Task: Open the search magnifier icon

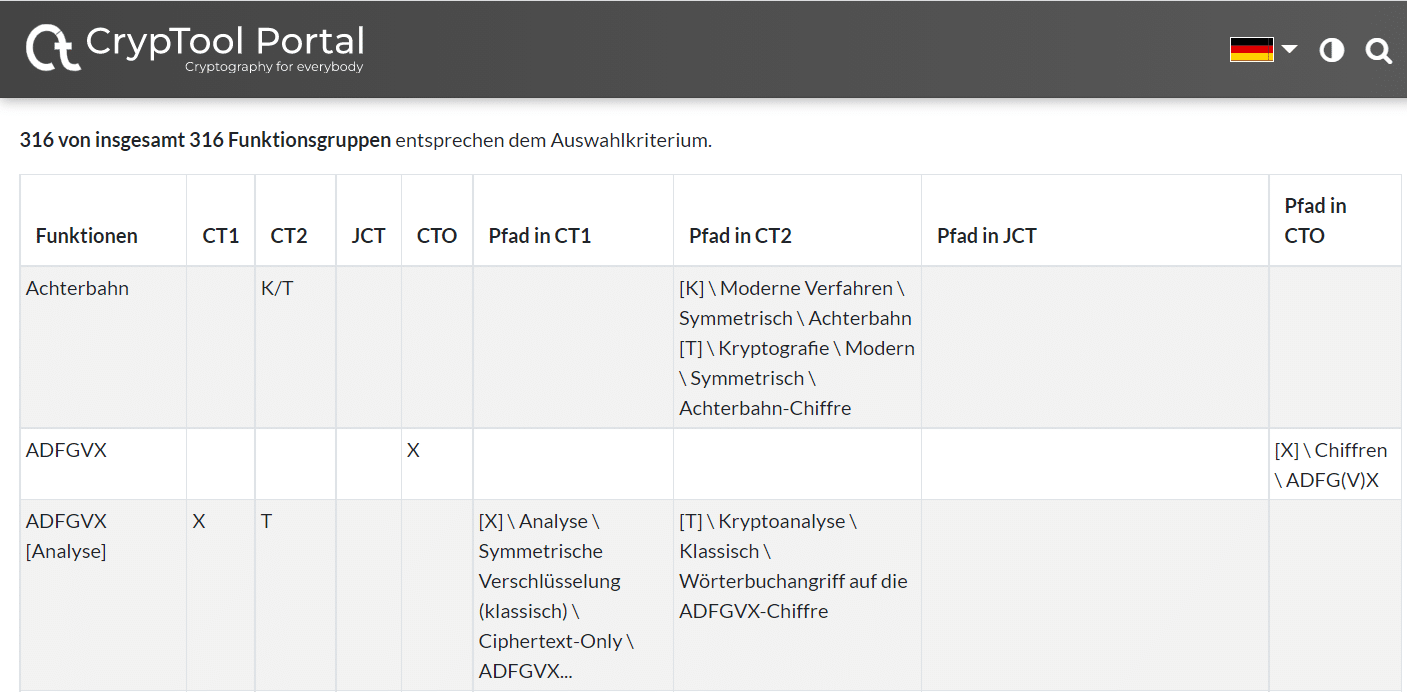Action: (x=1379, y=51)
